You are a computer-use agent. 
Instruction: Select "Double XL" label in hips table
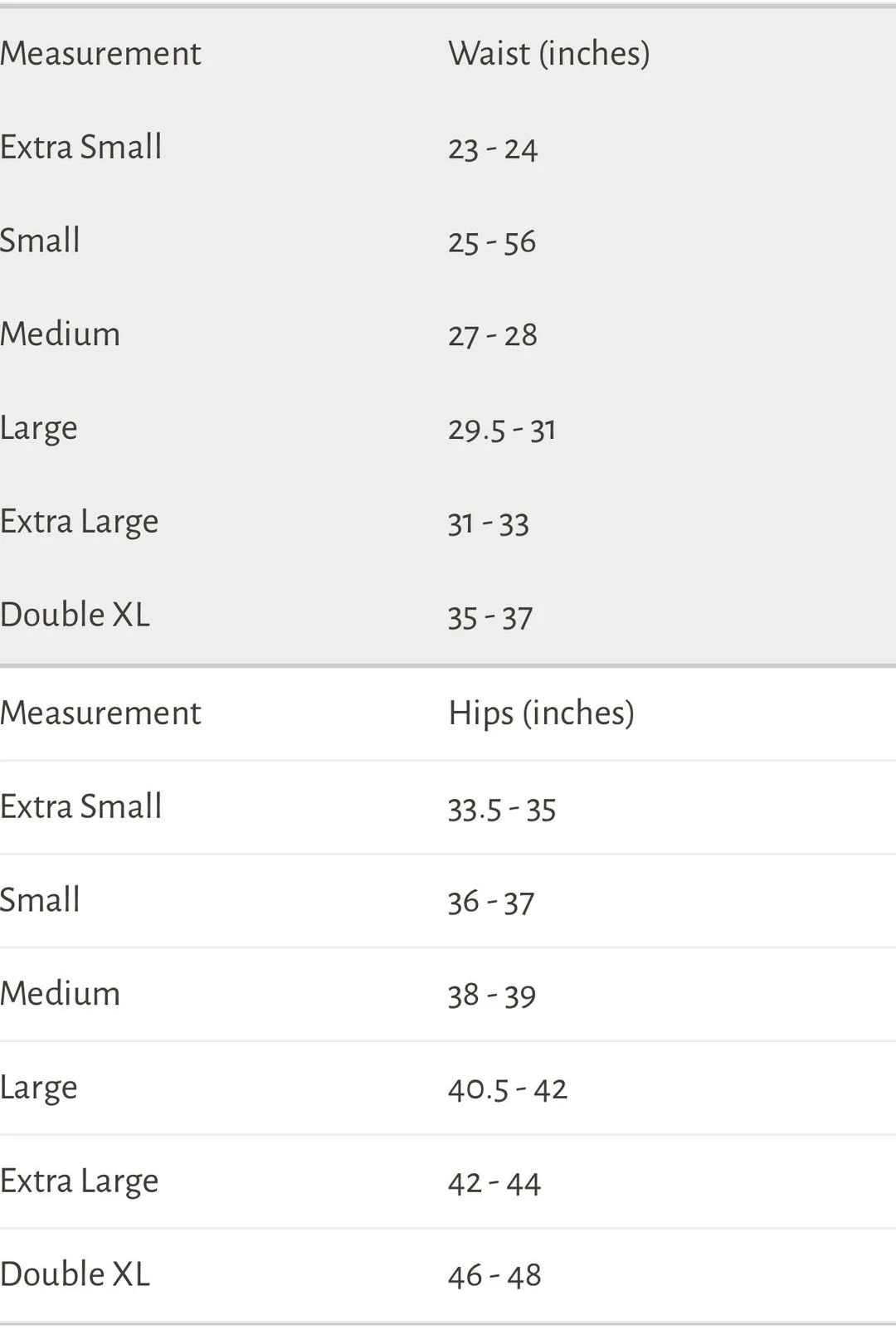[x=75, y=1274]
